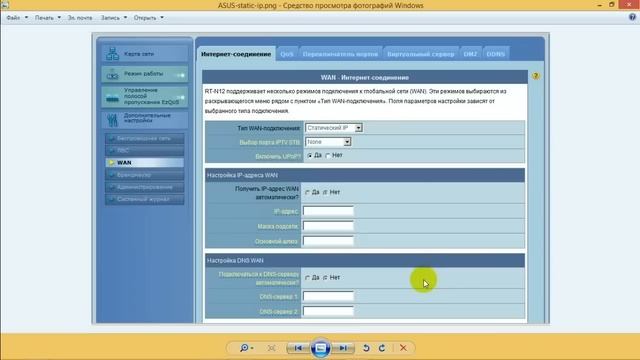Switch to Виртуальный сервер tab

click(x=420, y=54)
